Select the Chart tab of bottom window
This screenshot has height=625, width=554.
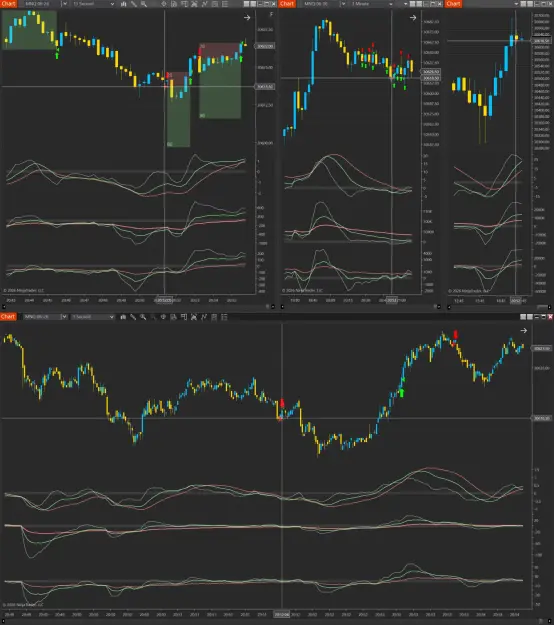click(x=8, y=317)
